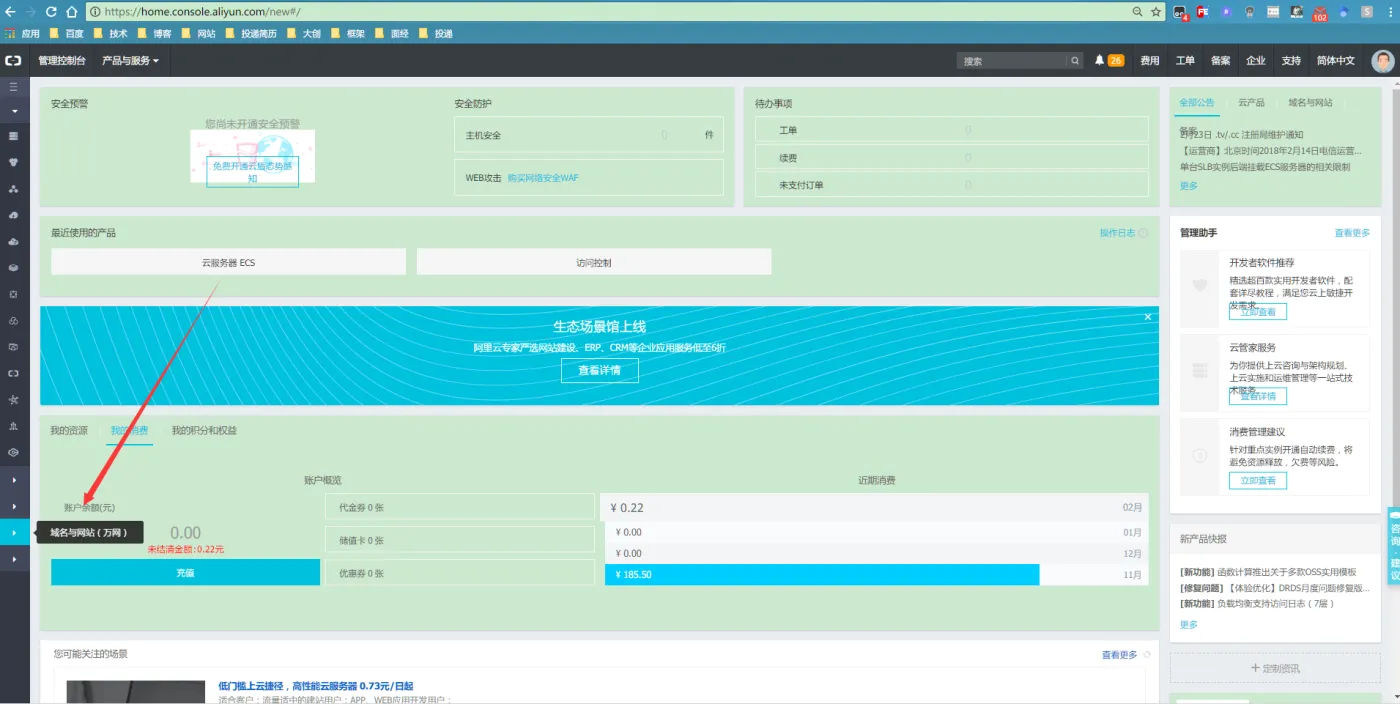This screenshot has width=1400, height=704.
Task: Switch to the 云产品 announcements tab
Action: coord(1251,103)
